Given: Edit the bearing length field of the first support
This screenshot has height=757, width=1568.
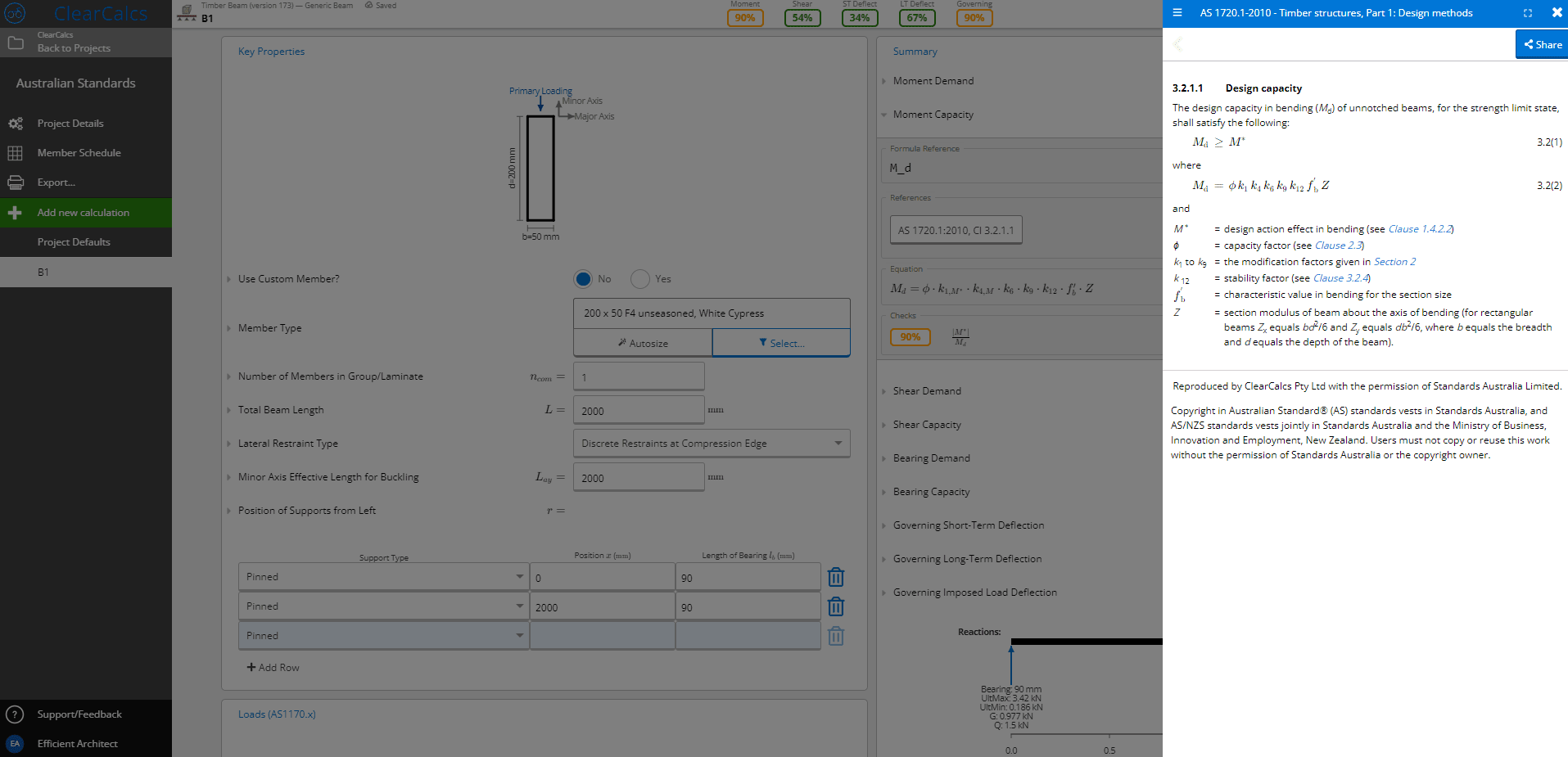Looking at the screenshot, I should pyautogui.click(x=748, y=577).
